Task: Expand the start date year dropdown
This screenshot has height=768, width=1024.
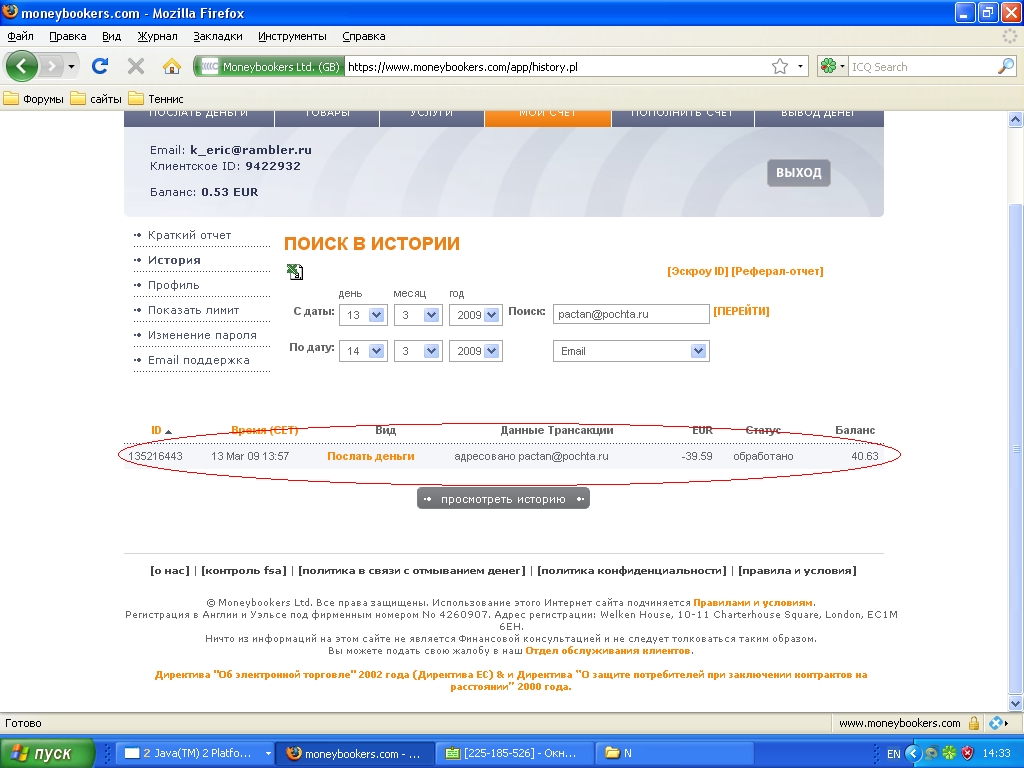Action: point(491,314)
